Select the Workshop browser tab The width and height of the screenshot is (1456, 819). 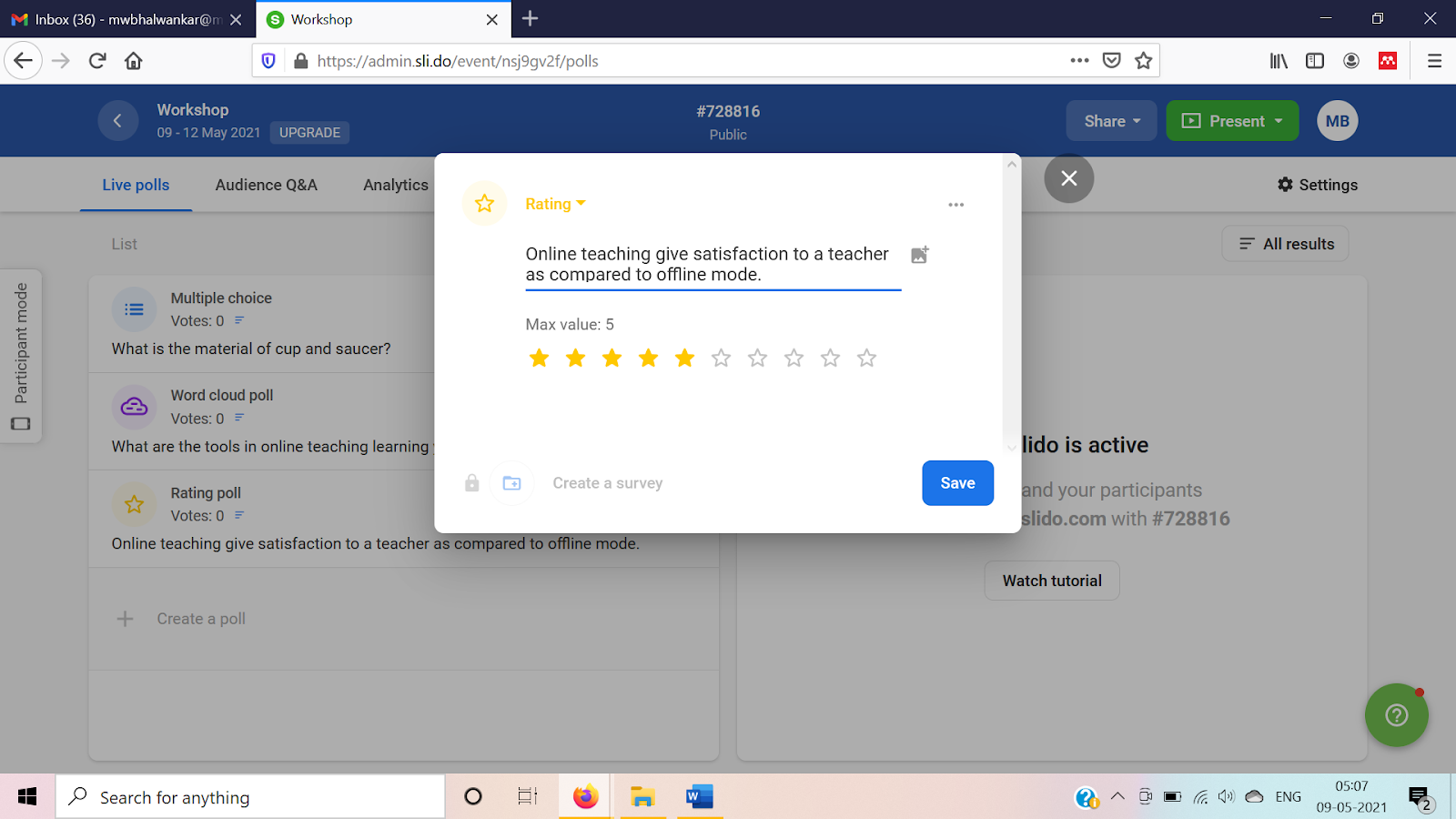pyautogui.click(x=382, y=19)
